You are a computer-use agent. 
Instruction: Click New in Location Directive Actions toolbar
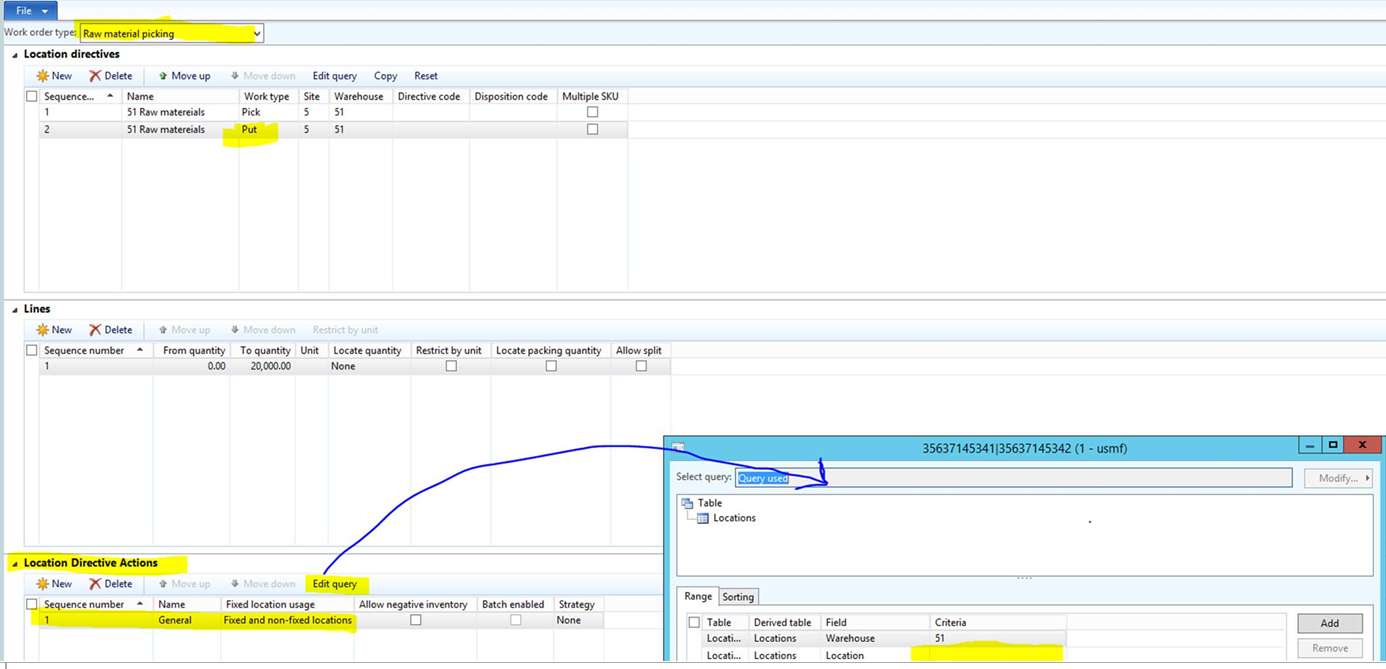tap(41, 583)
